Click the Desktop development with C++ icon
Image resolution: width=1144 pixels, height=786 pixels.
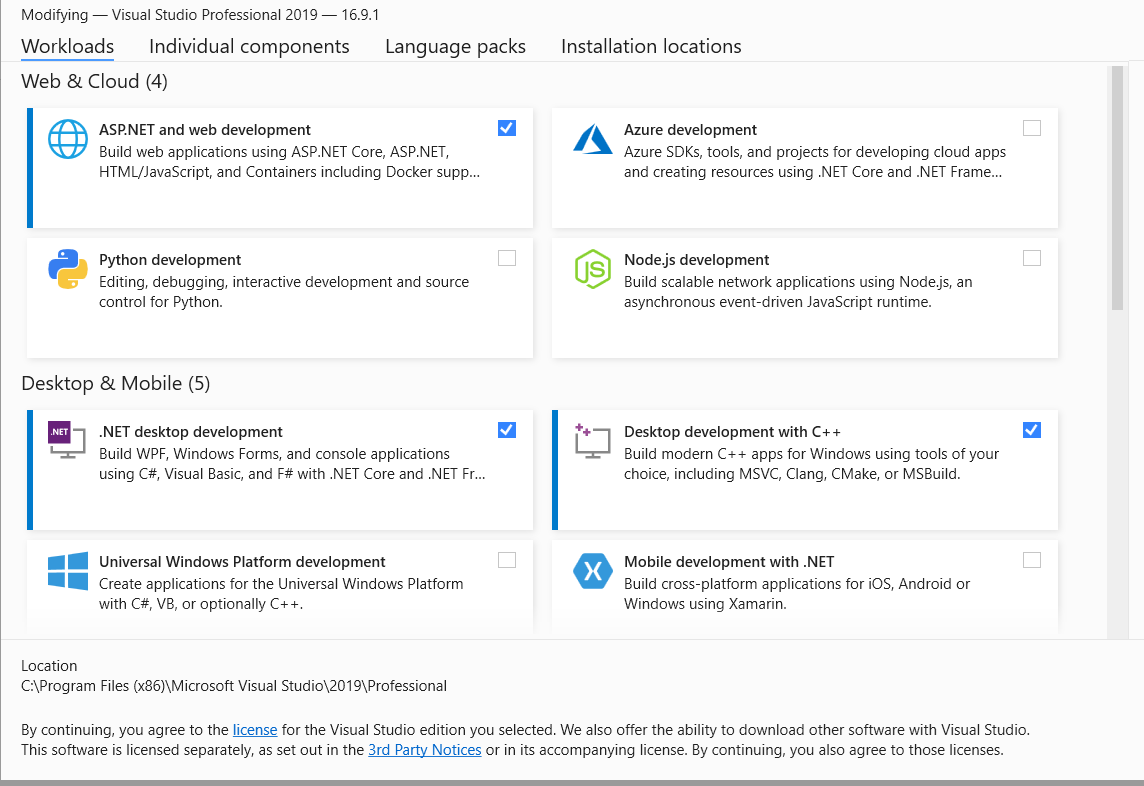[592, 440]
